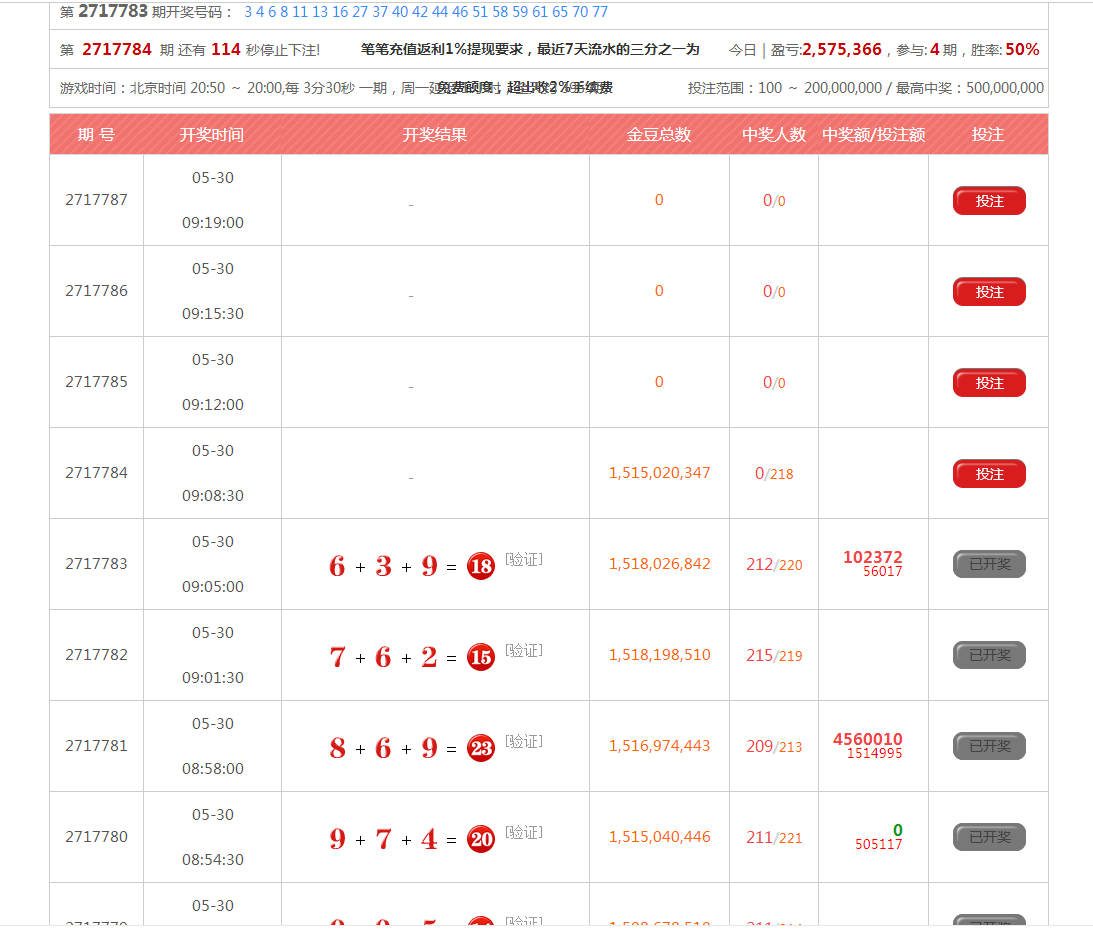This screenshot has width=1093, height=943.
Task: Click the red result ball 15
Action: point(481,658)
